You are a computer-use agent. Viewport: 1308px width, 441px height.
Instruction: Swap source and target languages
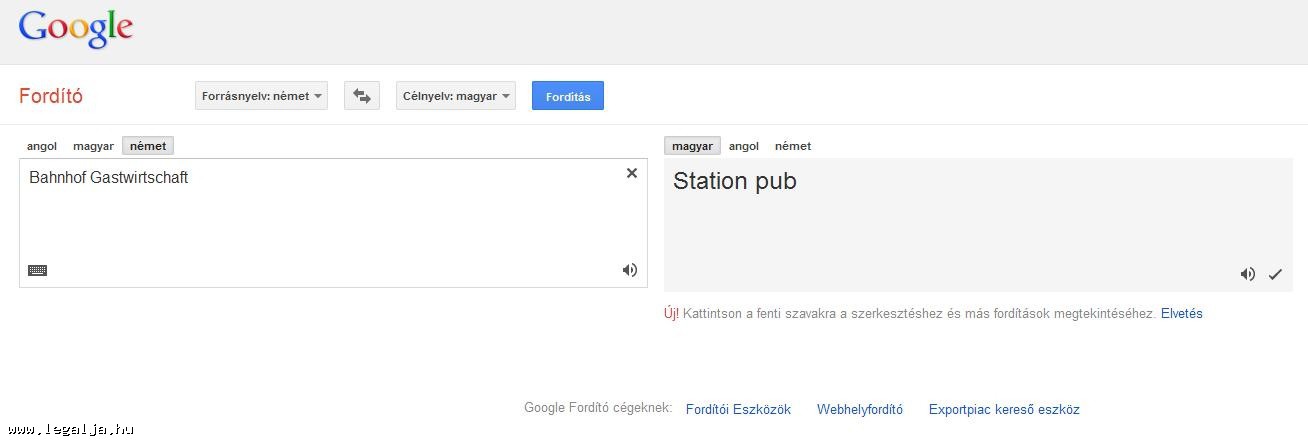point(362,96)
